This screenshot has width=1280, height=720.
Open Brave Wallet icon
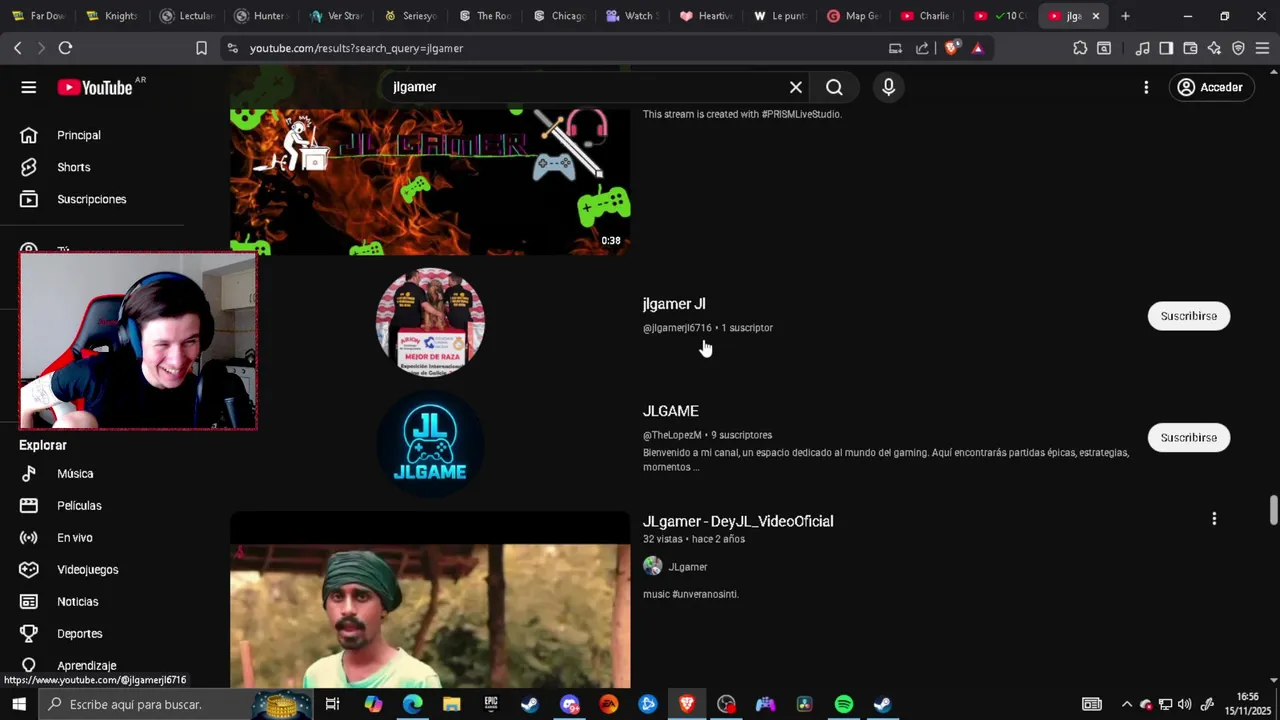point(1190,48)
